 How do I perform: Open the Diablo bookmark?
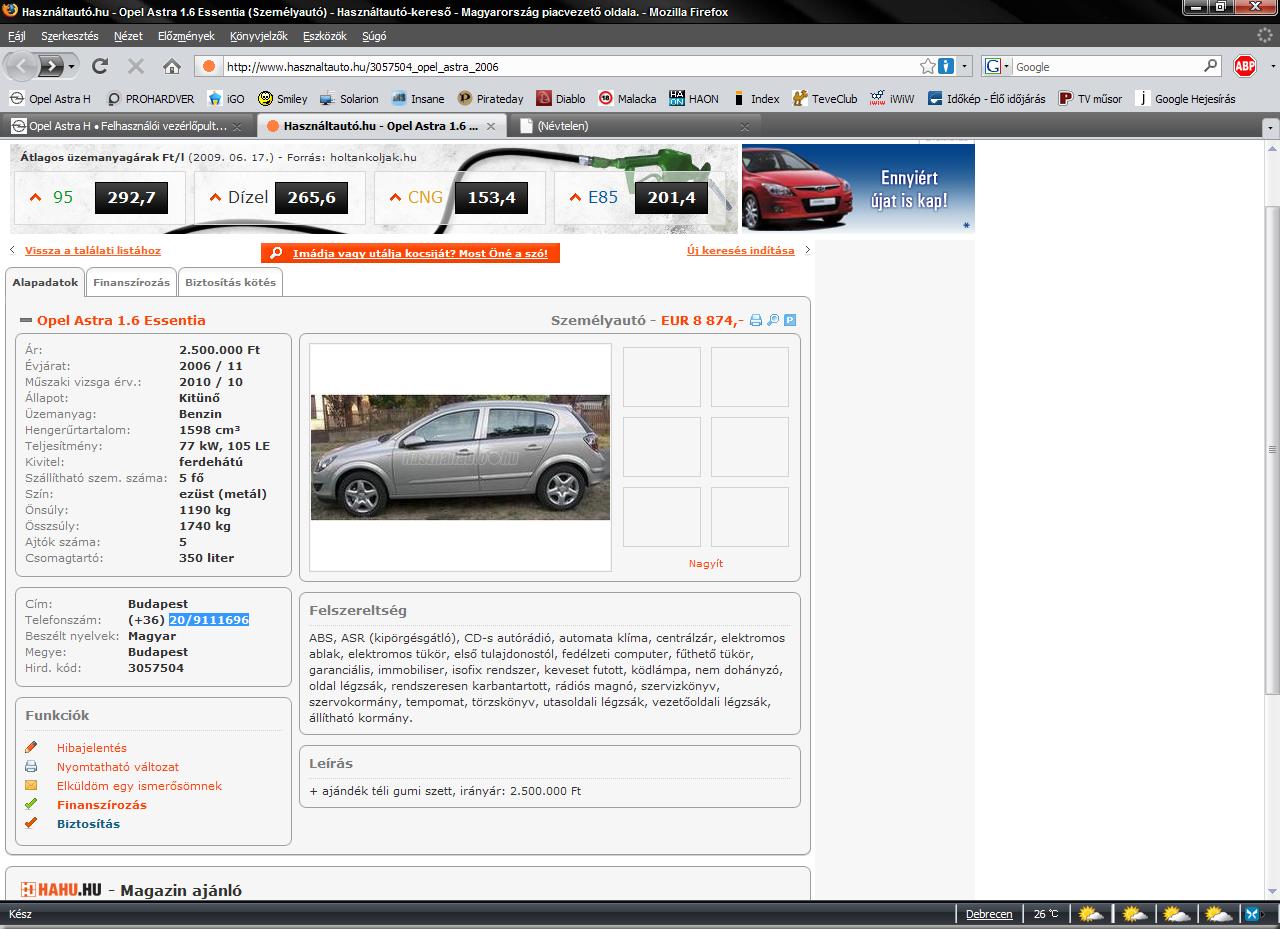(x=561, y=99)
